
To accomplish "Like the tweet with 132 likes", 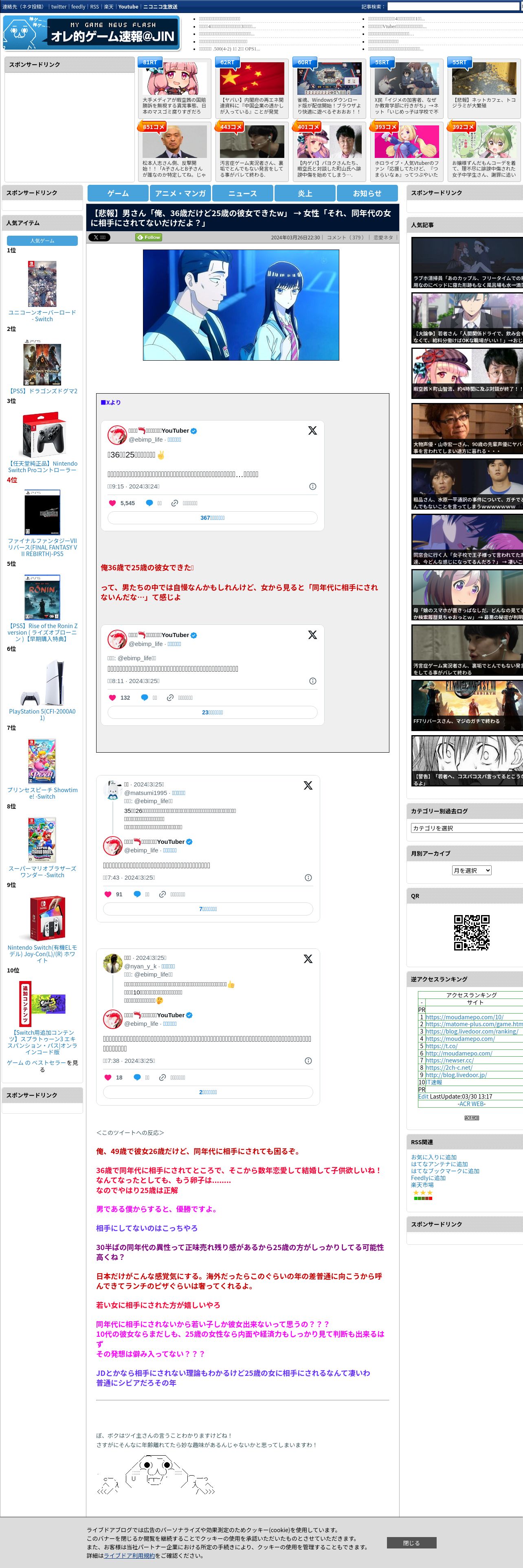I will point(112,698).
